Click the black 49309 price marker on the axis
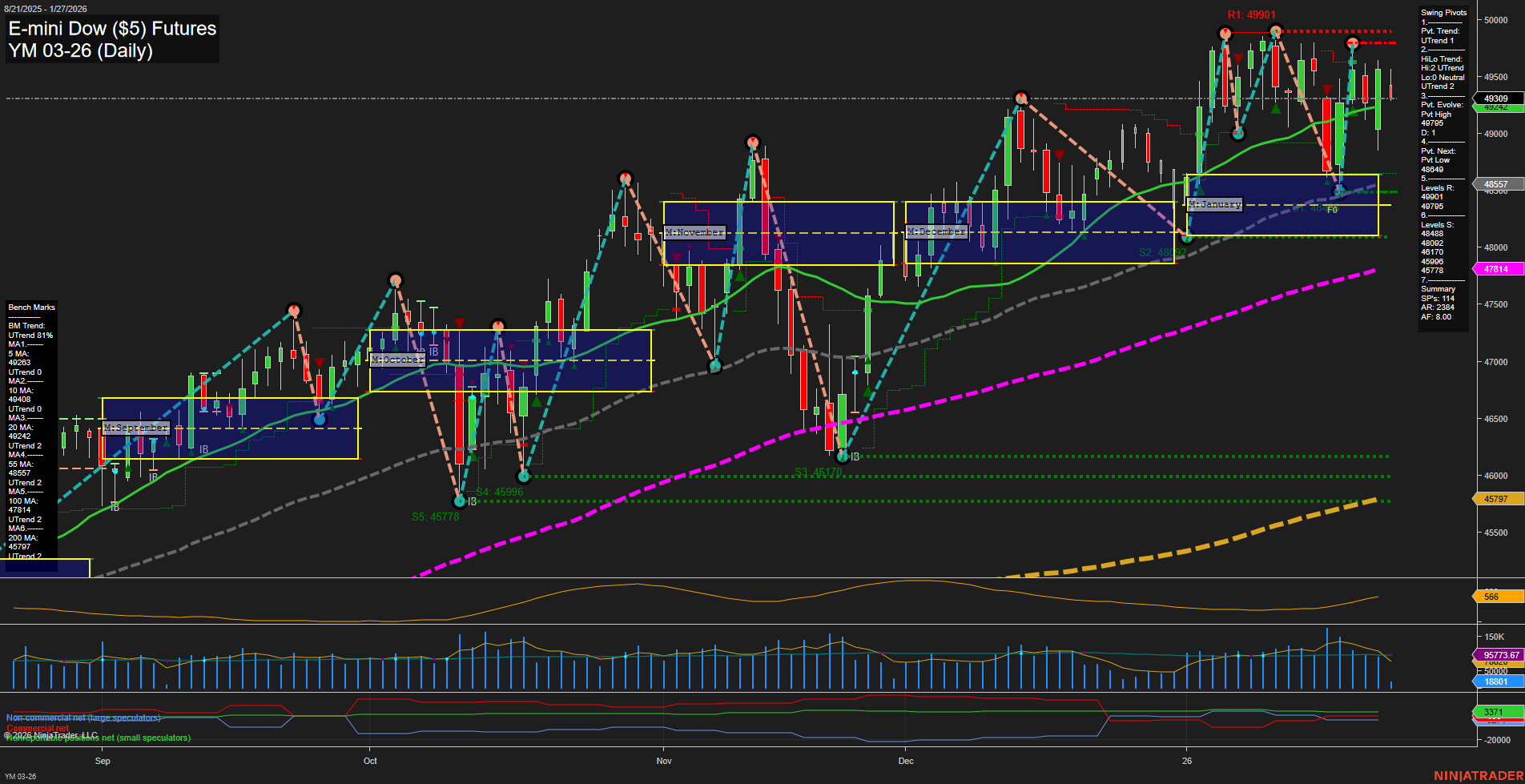Viewport: 1525px width, 784px height. 1496,98
